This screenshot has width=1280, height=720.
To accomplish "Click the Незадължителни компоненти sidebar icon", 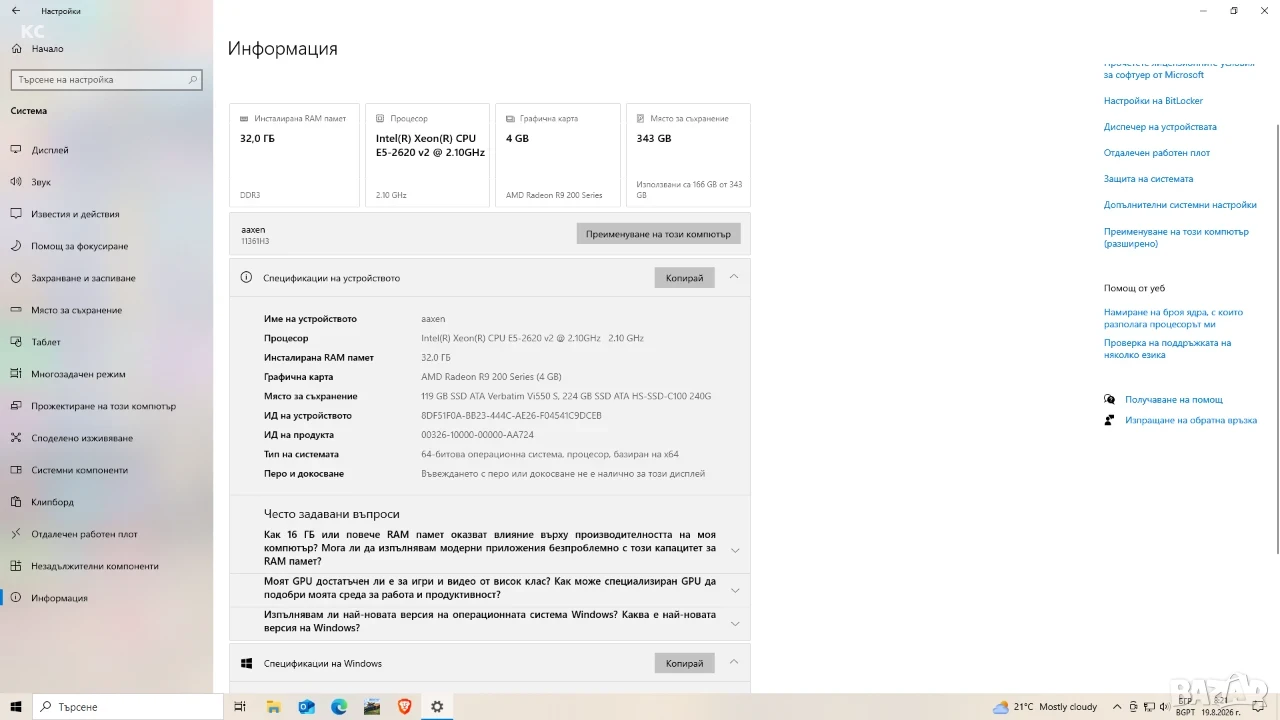I will [x=16, y=566].
